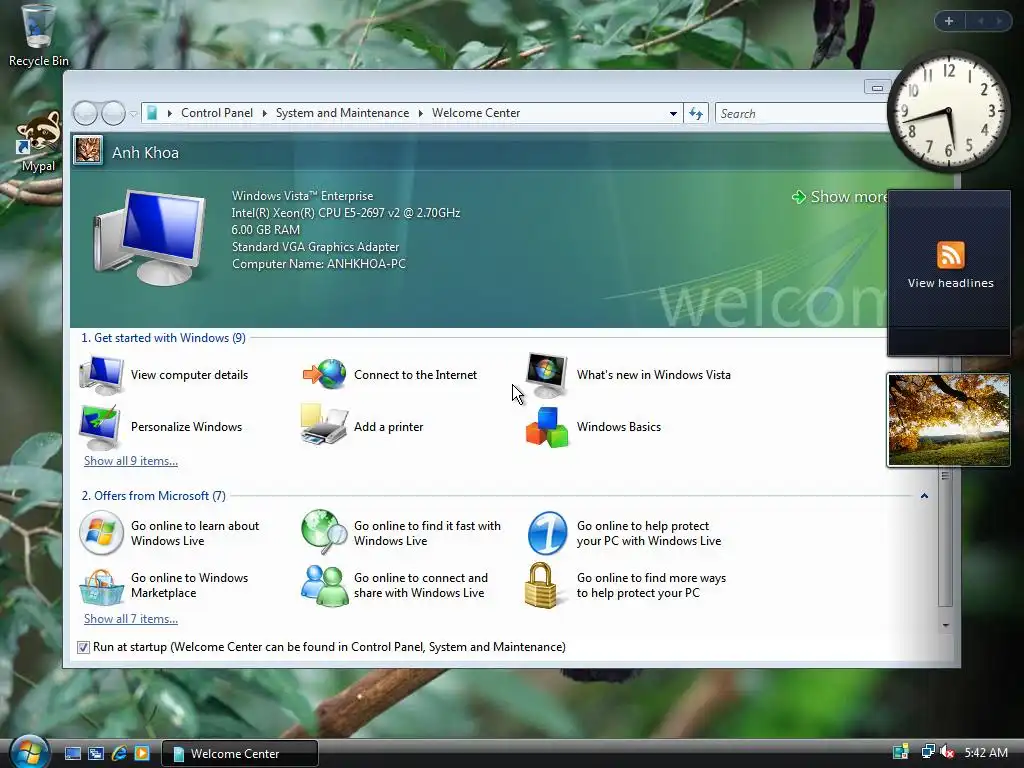
Task: Collapse the Offers from Microsoft section chevron
Action: click(924, 496)
